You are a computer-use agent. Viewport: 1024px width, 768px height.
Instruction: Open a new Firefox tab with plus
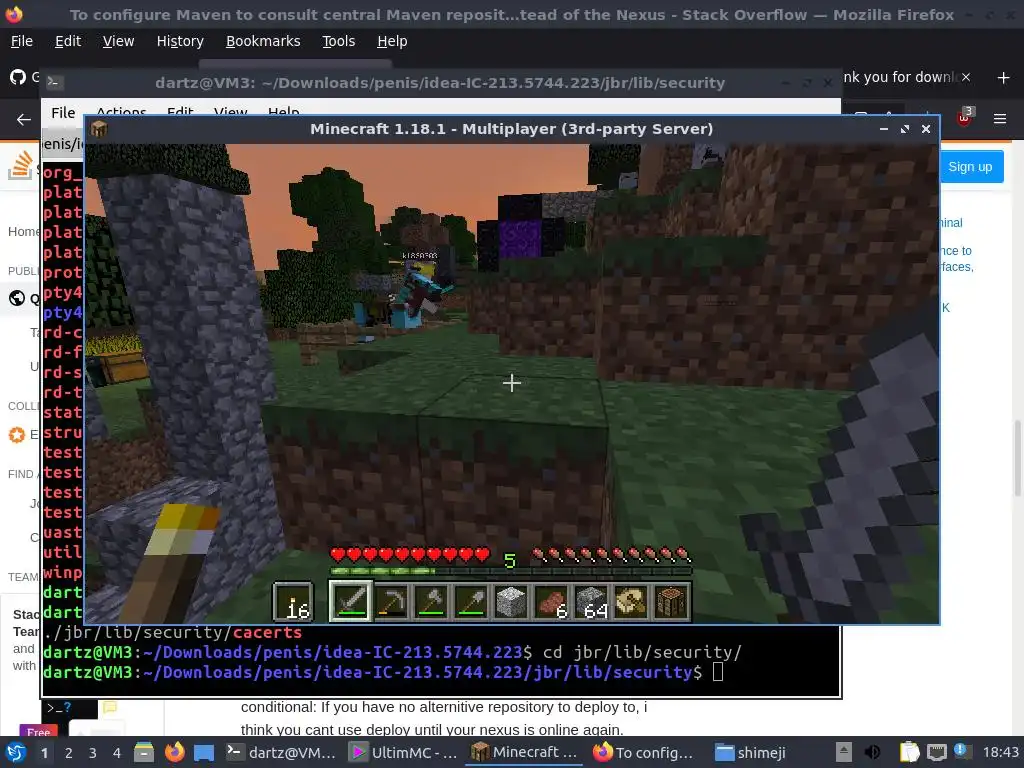coord(1004,78)
